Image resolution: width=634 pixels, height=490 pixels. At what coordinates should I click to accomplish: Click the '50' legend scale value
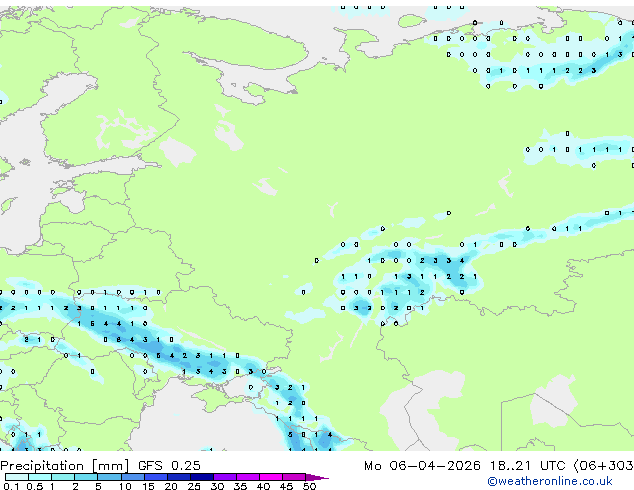(x=309, y=486)
